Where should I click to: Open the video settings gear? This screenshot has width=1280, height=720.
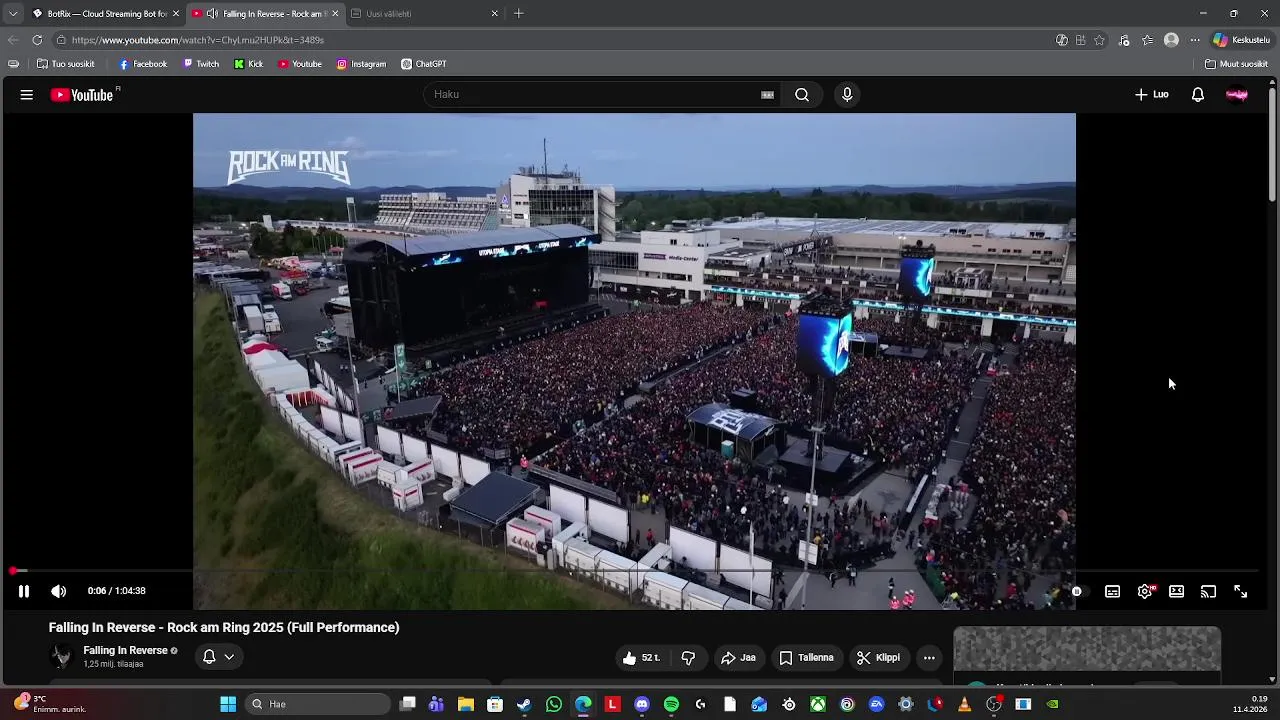(x=1145, y=592)
